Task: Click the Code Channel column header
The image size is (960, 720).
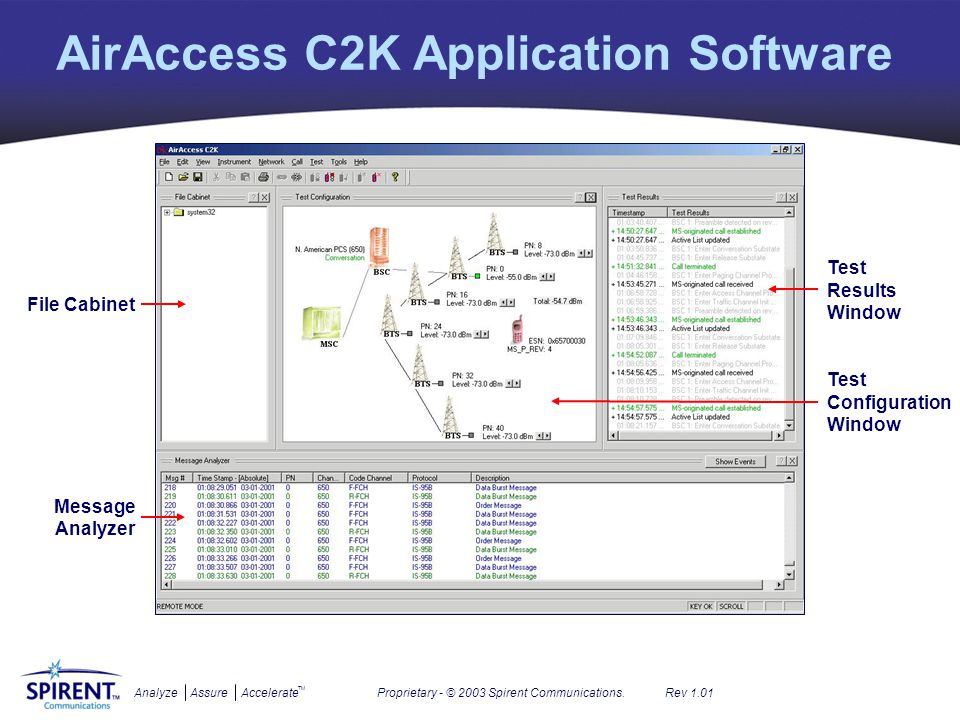Action: pyautogui.click(x=376, y=478)
